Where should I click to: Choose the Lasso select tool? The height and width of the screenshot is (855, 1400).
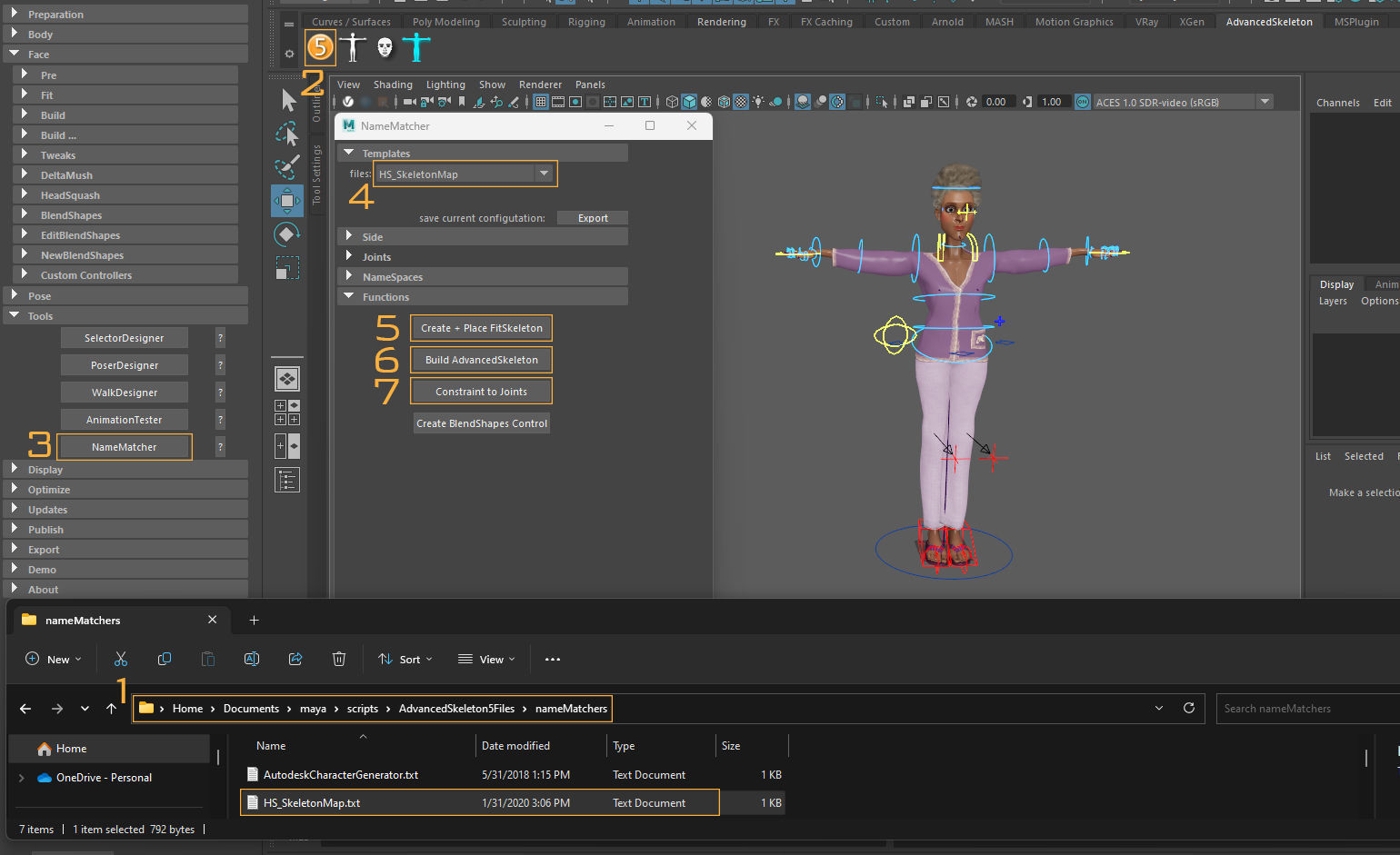(287, 134)
